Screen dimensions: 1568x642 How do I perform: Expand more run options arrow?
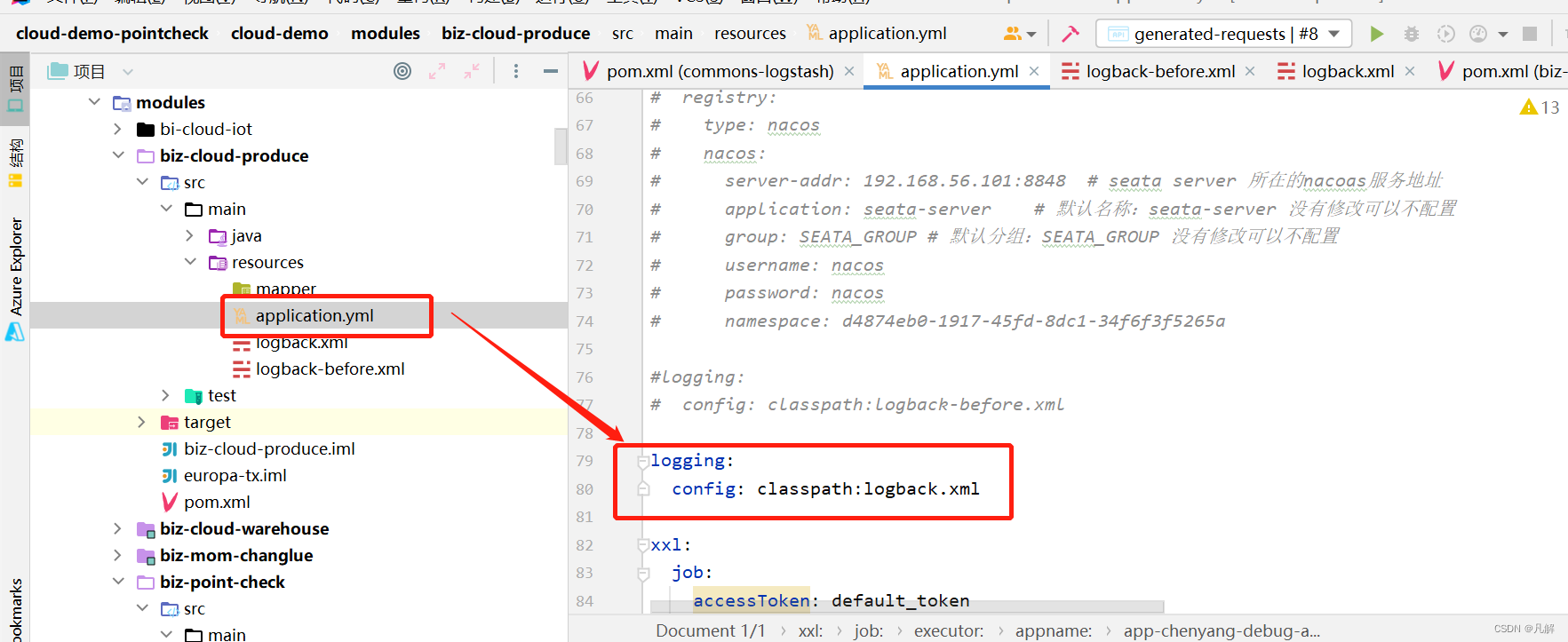click(x=1503, y=35)
